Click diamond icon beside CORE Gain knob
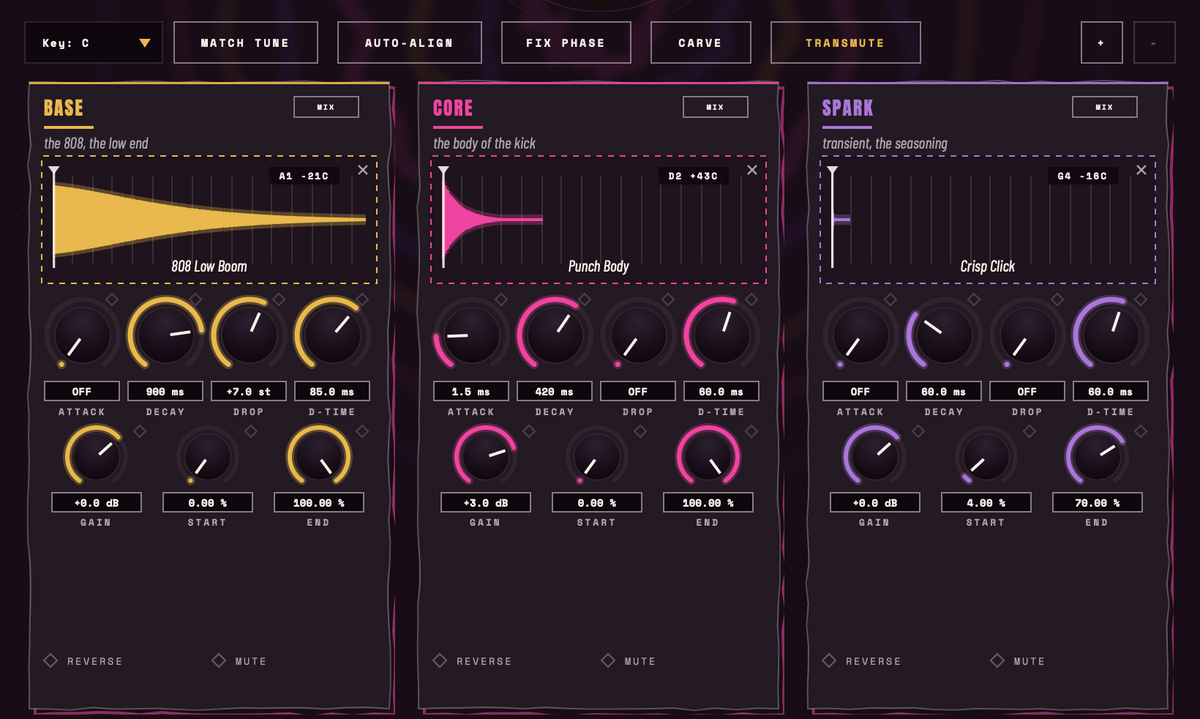Viewport: 1200px width, 719px height. point(529,431)
